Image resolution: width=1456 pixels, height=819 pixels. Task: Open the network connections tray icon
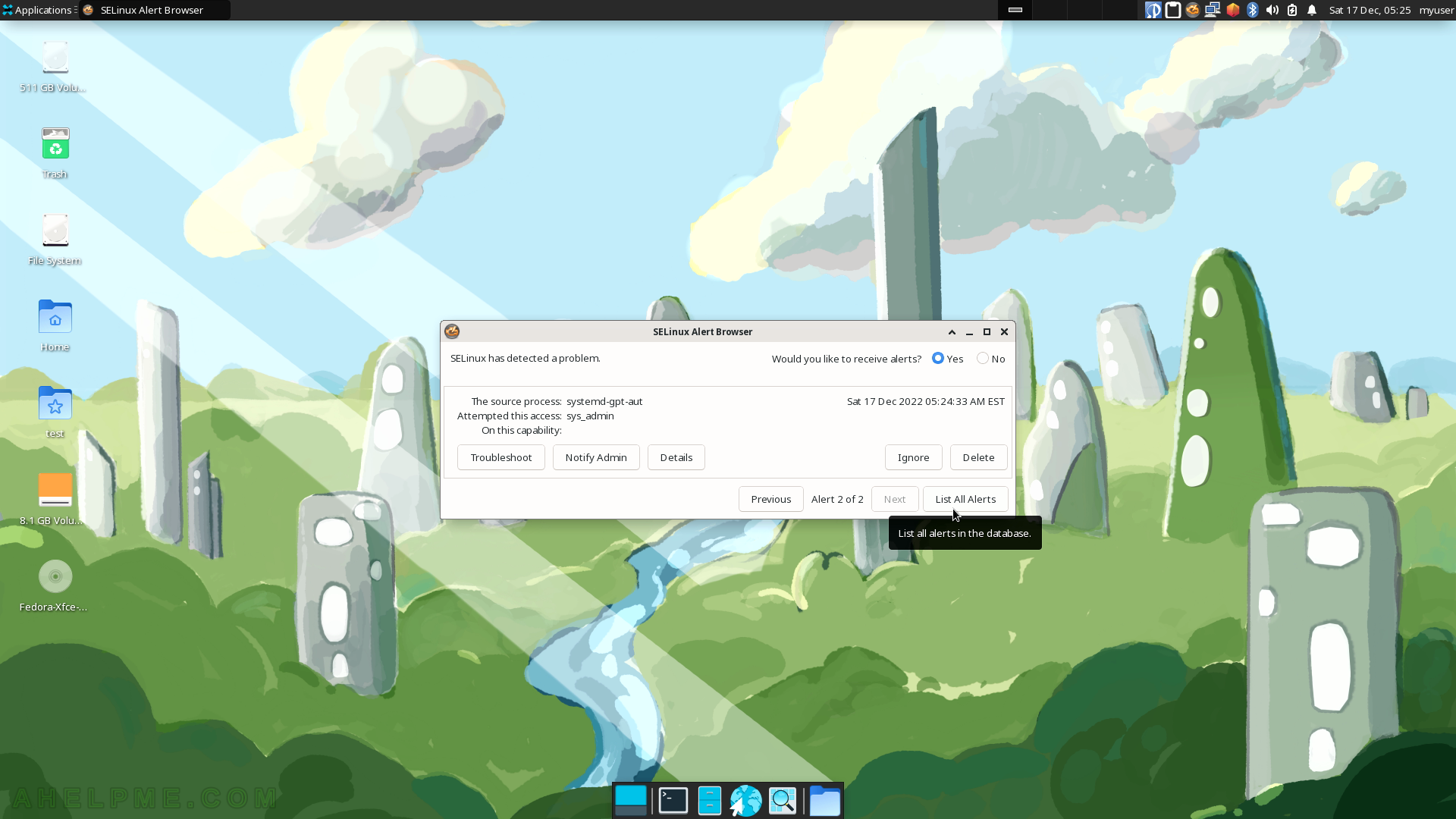(x=1213, y=10)
